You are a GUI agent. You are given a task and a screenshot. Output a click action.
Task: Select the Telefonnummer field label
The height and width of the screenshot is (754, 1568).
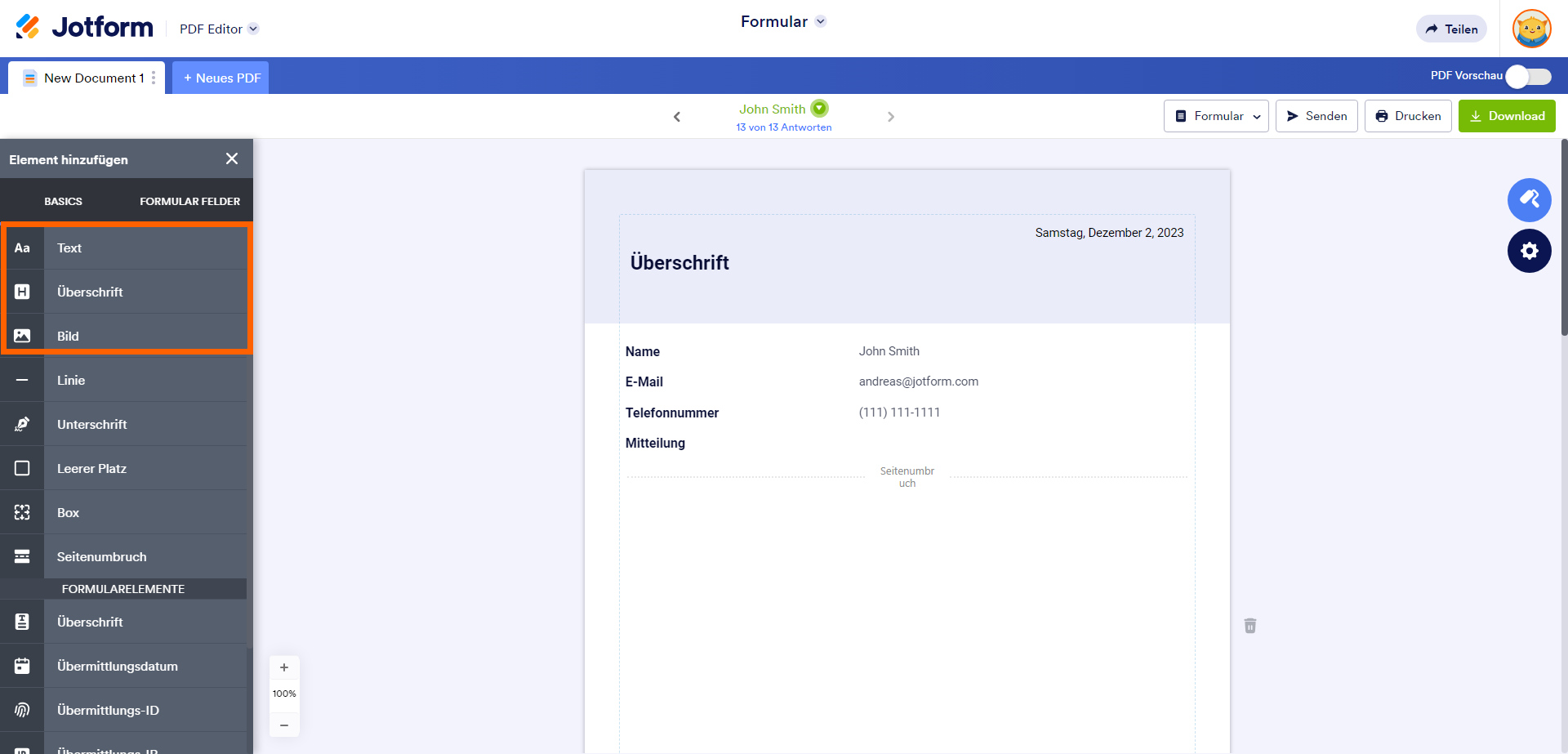point(672,413)
